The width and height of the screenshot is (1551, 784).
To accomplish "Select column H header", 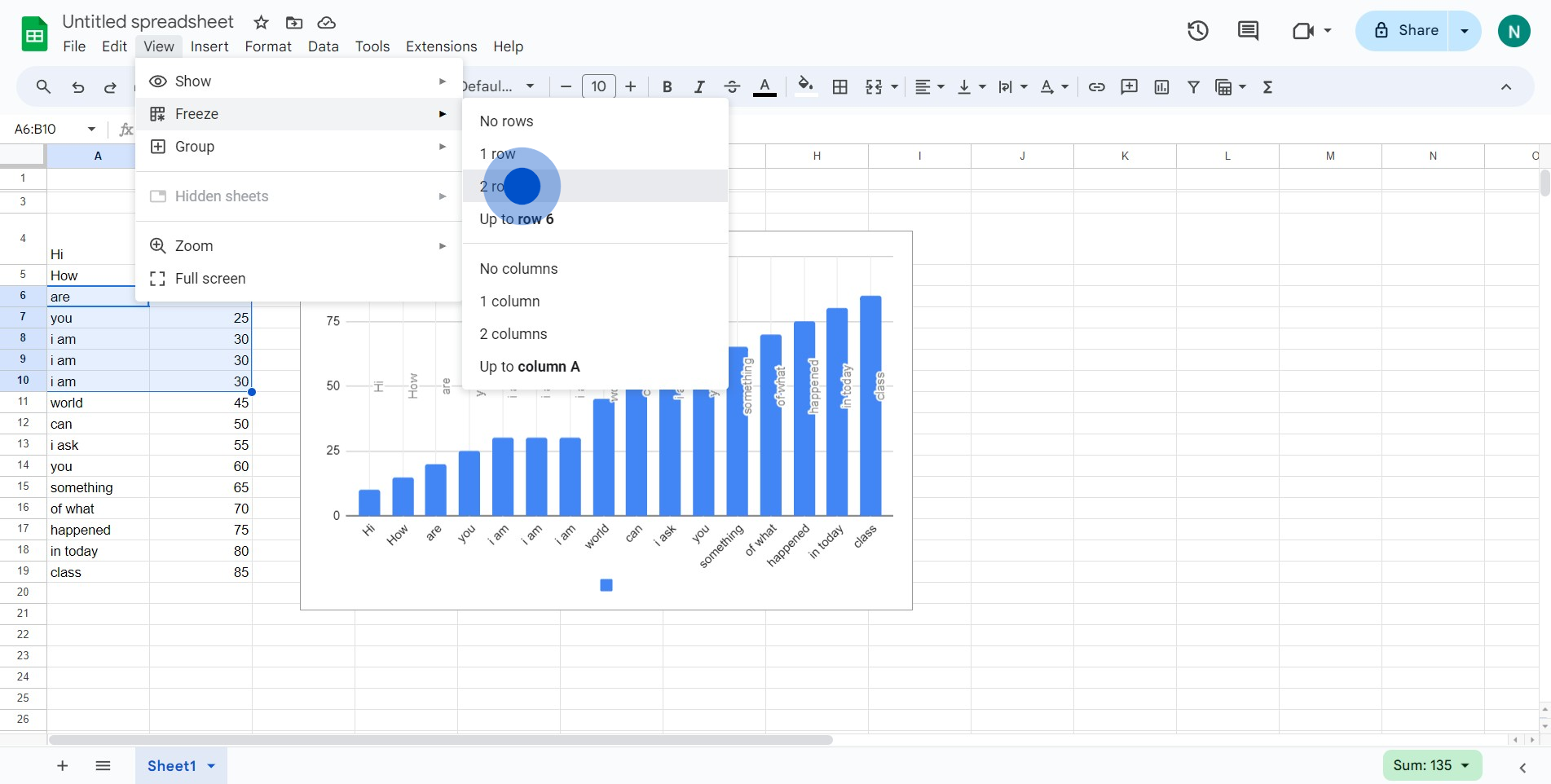I will [x=817, y=156].
